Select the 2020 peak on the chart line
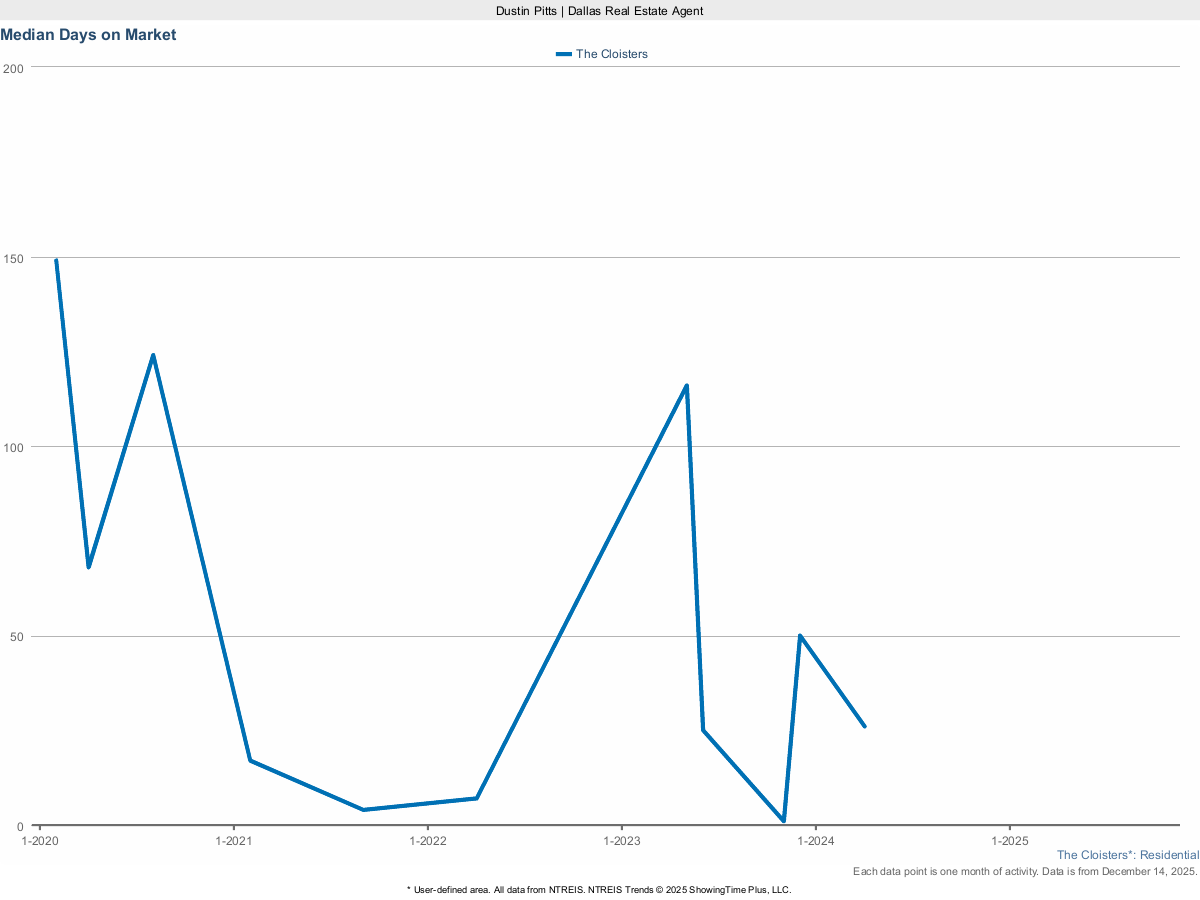Viewport: 1200px width, 900px height. pos(152,354)
